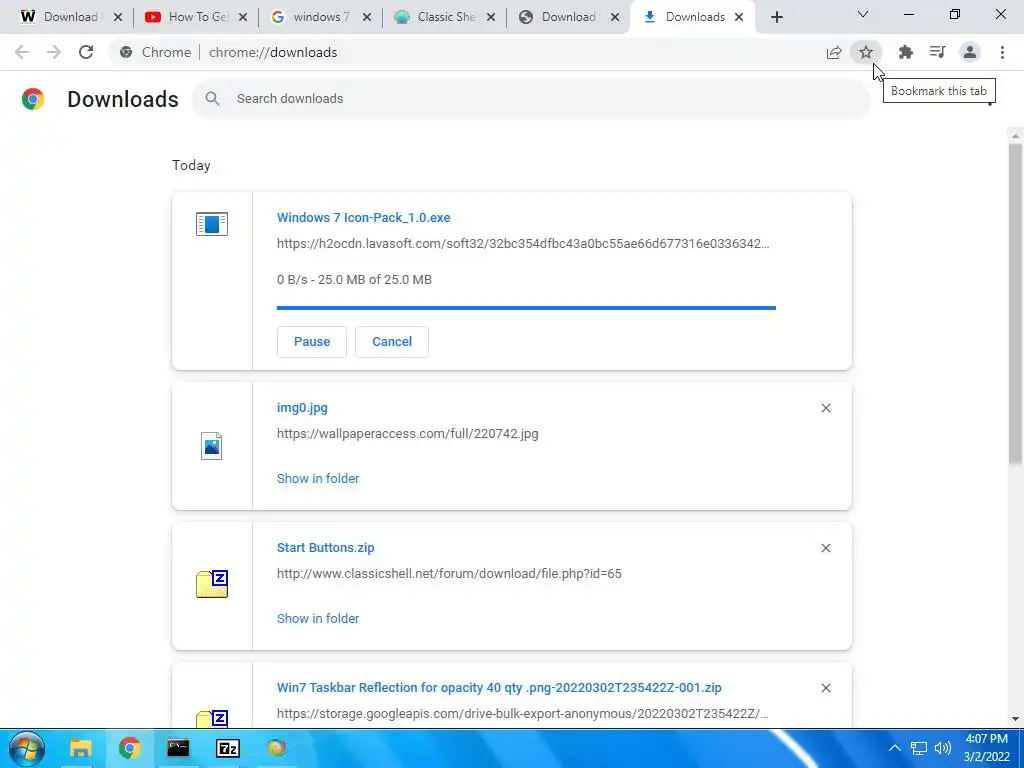Image resolution: width=1024 pixels, height=768 pixels.
Task: Close the How To Ge YouTube tab
Action: click(243, 18)
